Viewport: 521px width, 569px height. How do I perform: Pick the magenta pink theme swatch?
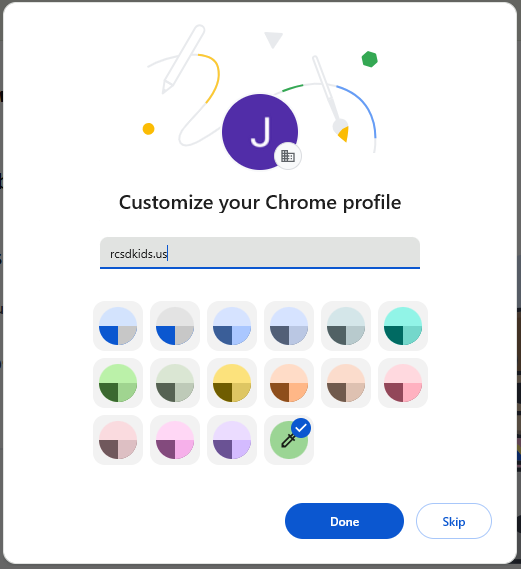(x=175, y=440)
